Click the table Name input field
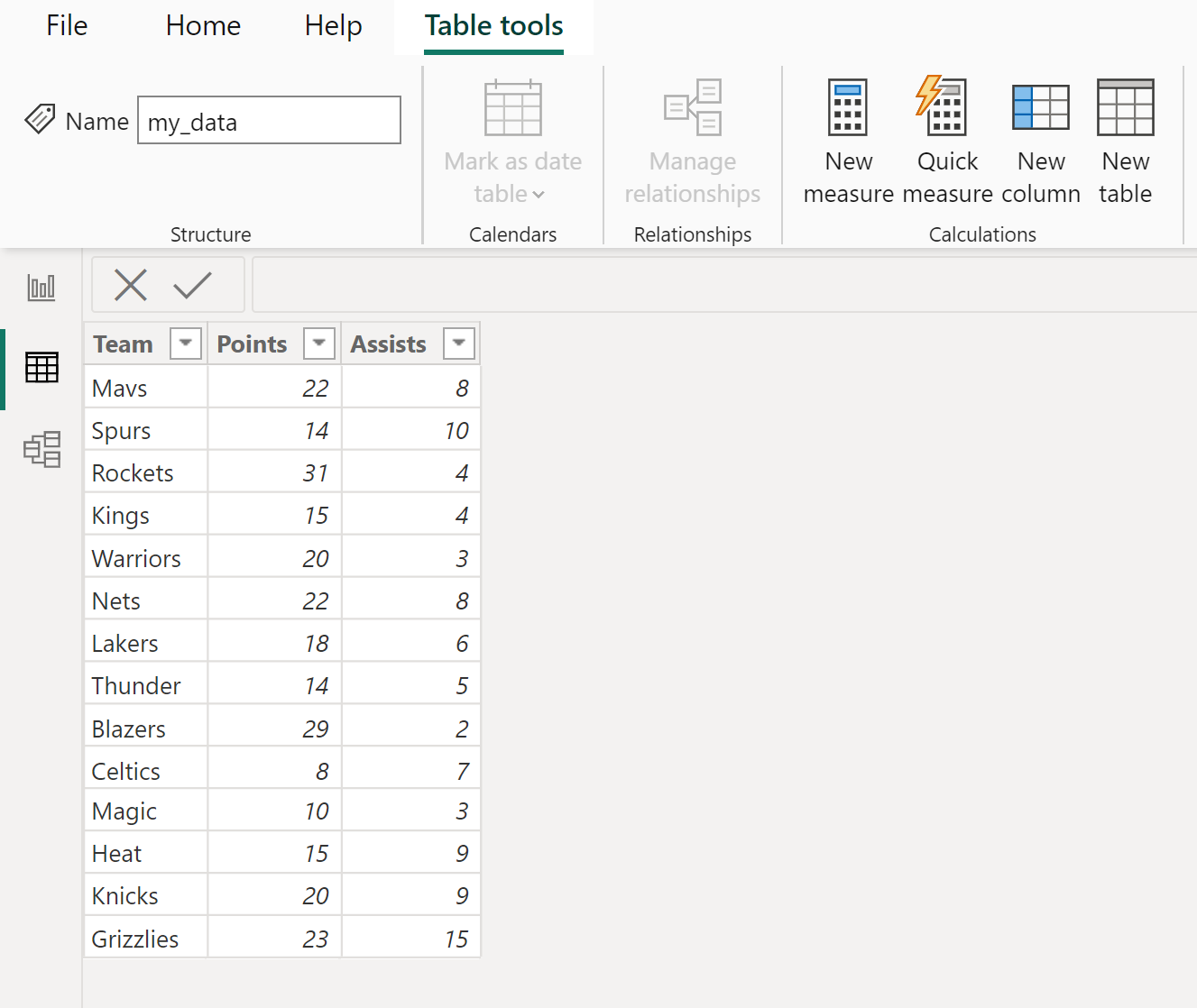1197x1008 pixels. (x=269, y=121)
